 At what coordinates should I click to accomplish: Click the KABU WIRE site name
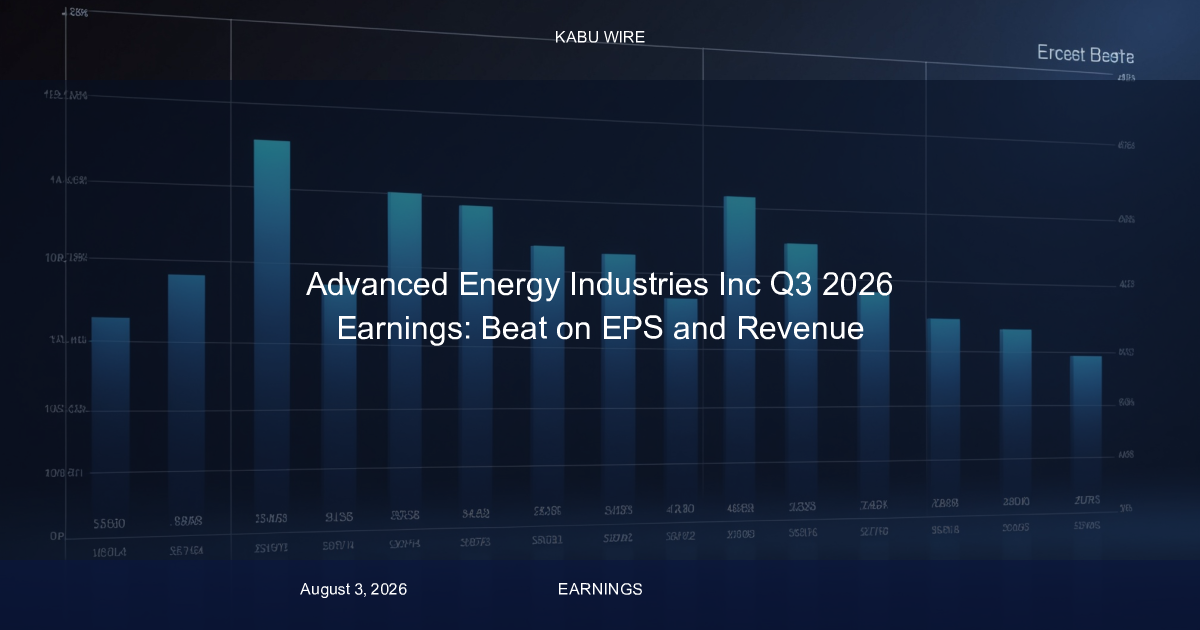(600, 37)
